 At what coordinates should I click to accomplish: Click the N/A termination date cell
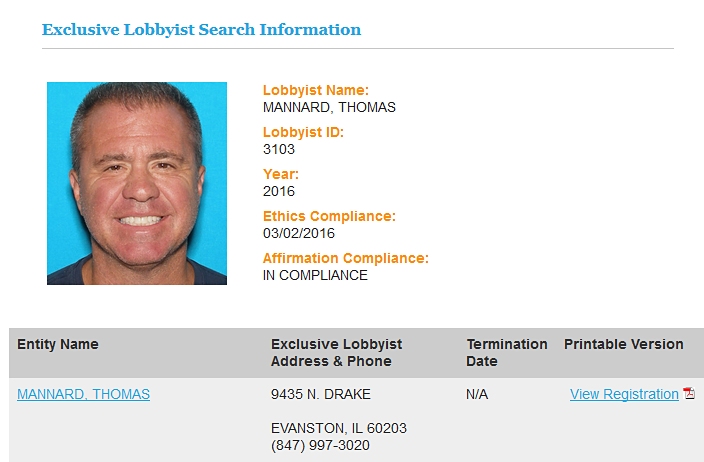(477, 394)
